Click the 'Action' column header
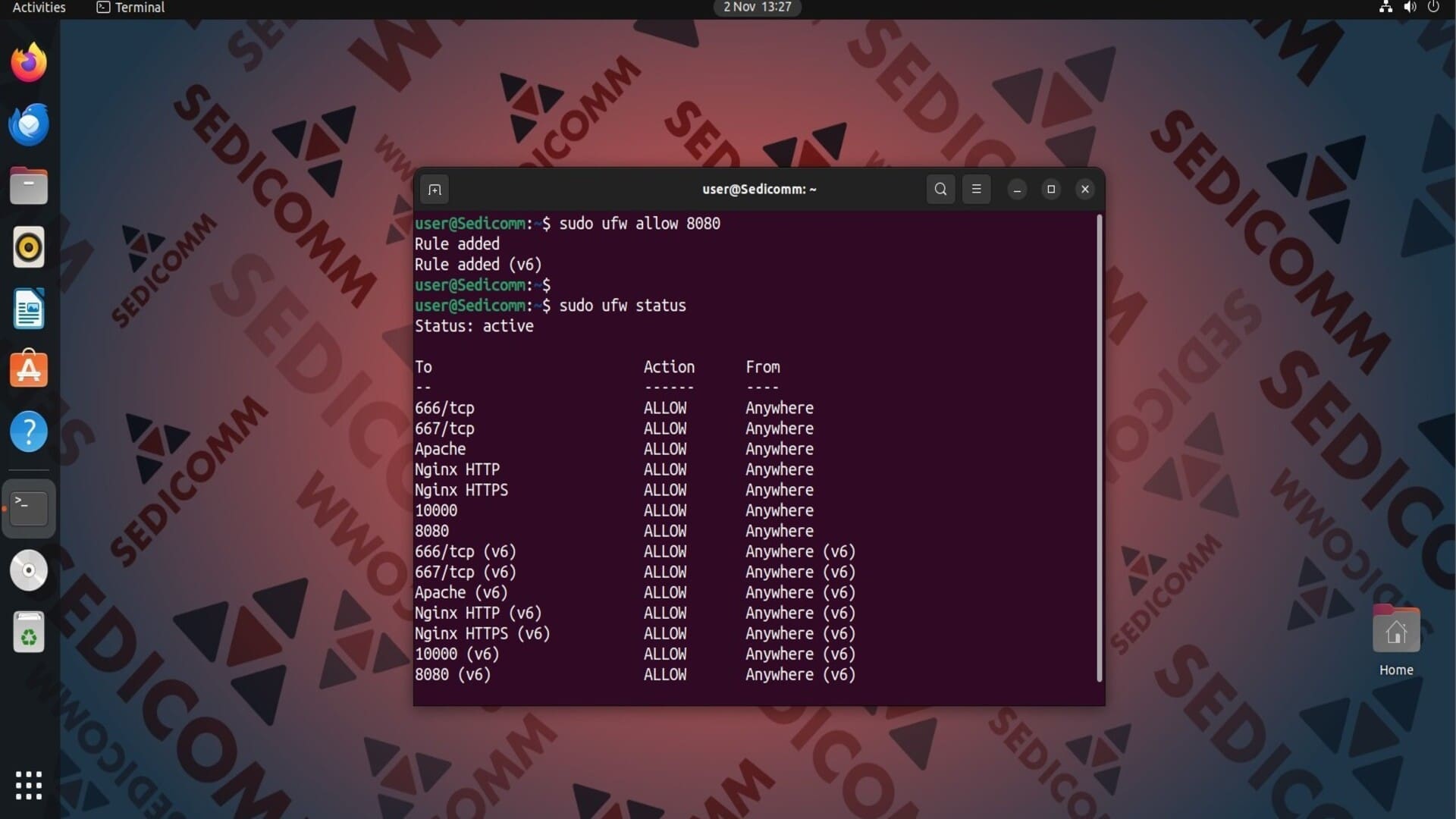1456x819 pixels. (669, 367)
